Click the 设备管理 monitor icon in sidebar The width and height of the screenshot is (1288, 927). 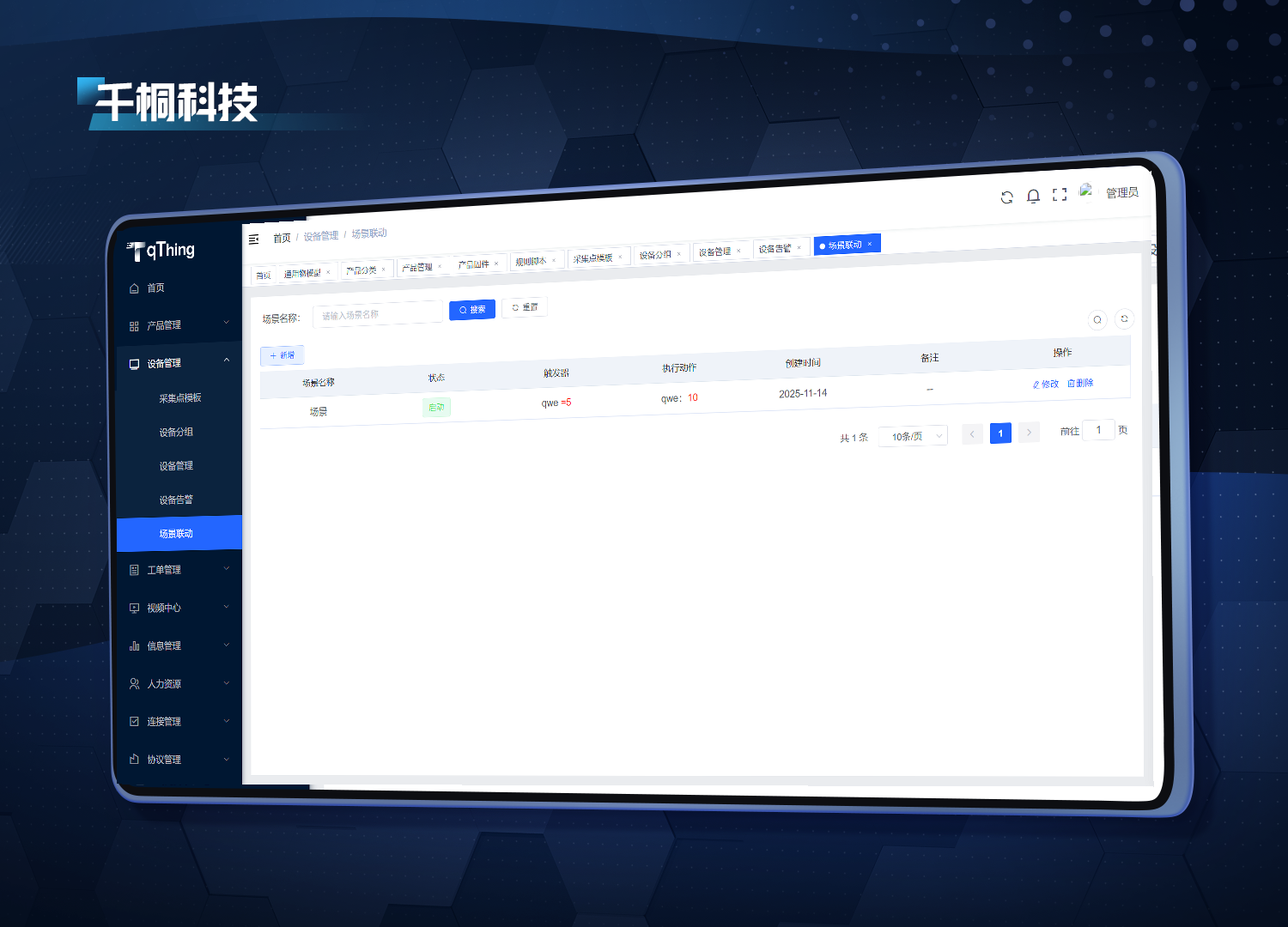pyautogui.click(x=134, y=364)
